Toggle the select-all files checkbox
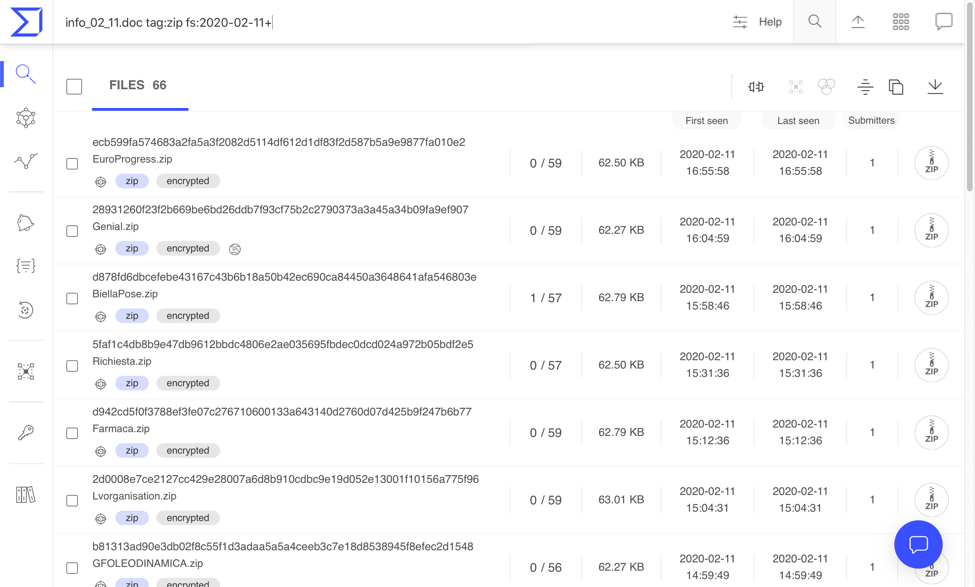Viewport: 975px width, 587px height. tap(74, 87)
